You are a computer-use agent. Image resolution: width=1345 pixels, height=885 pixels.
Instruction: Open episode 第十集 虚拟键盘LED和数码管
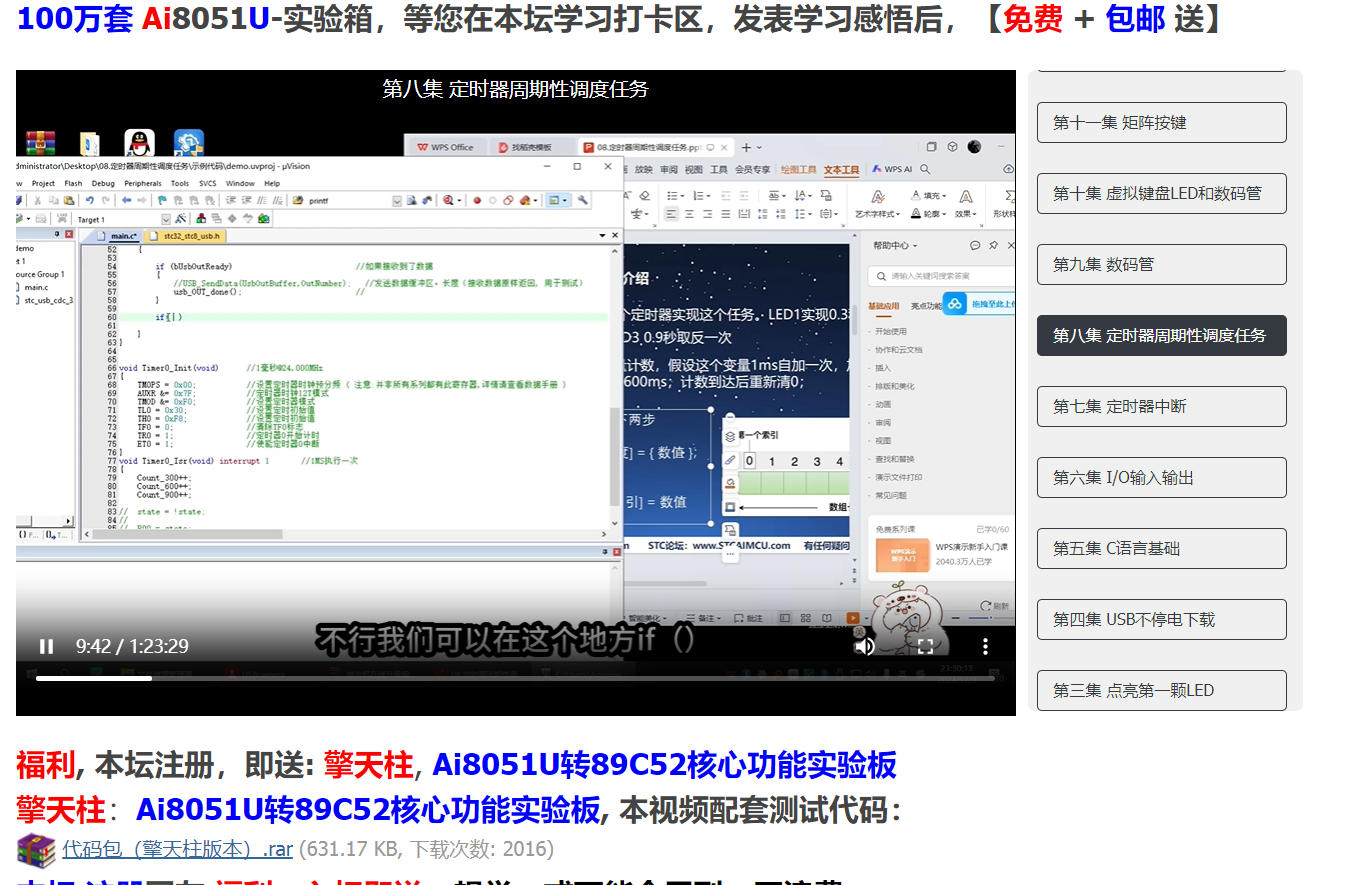tap(1161, 193)
